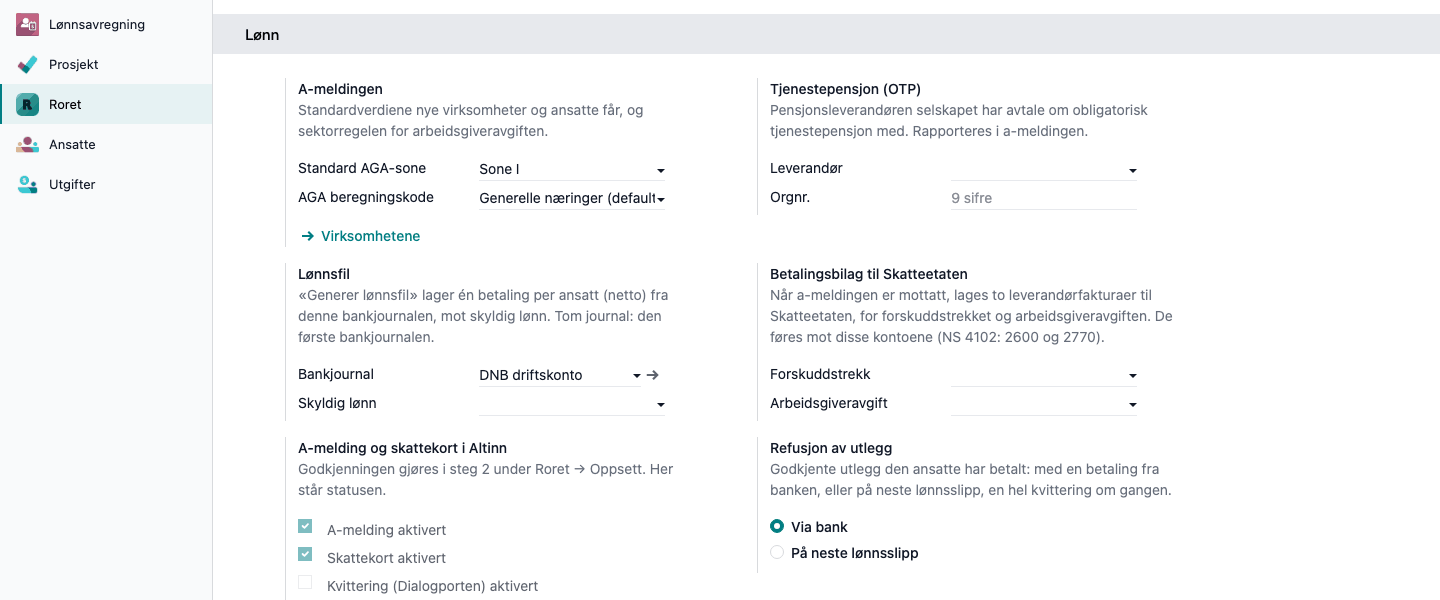Open the Forskuddstrekk account dropdown
The height and width of the screenshot is (600, 1440).
click(x=1044, y=375)
